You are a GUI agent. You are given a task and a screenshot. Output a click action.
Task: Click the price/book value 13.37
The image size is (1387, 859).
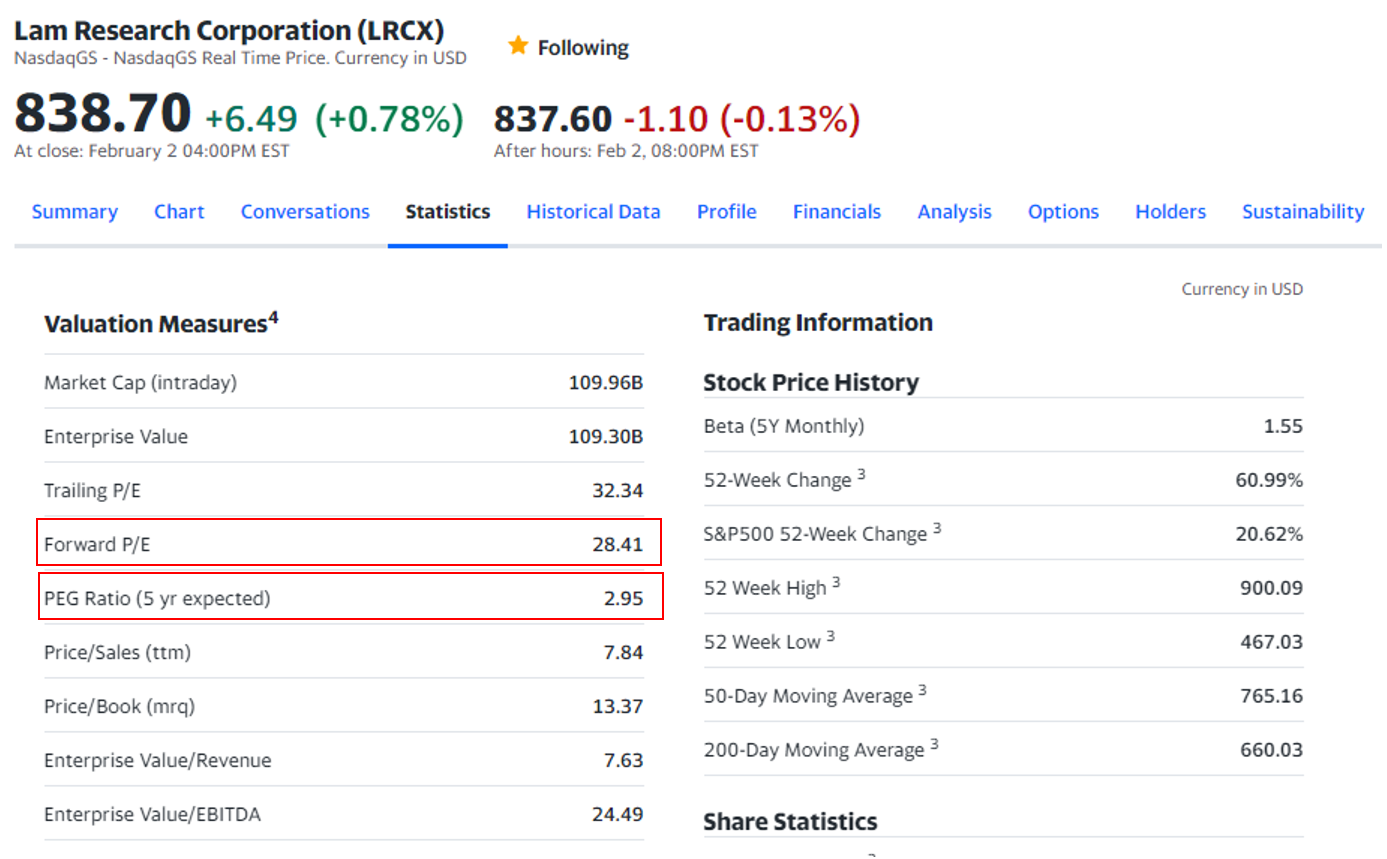[x=617, y=706]
